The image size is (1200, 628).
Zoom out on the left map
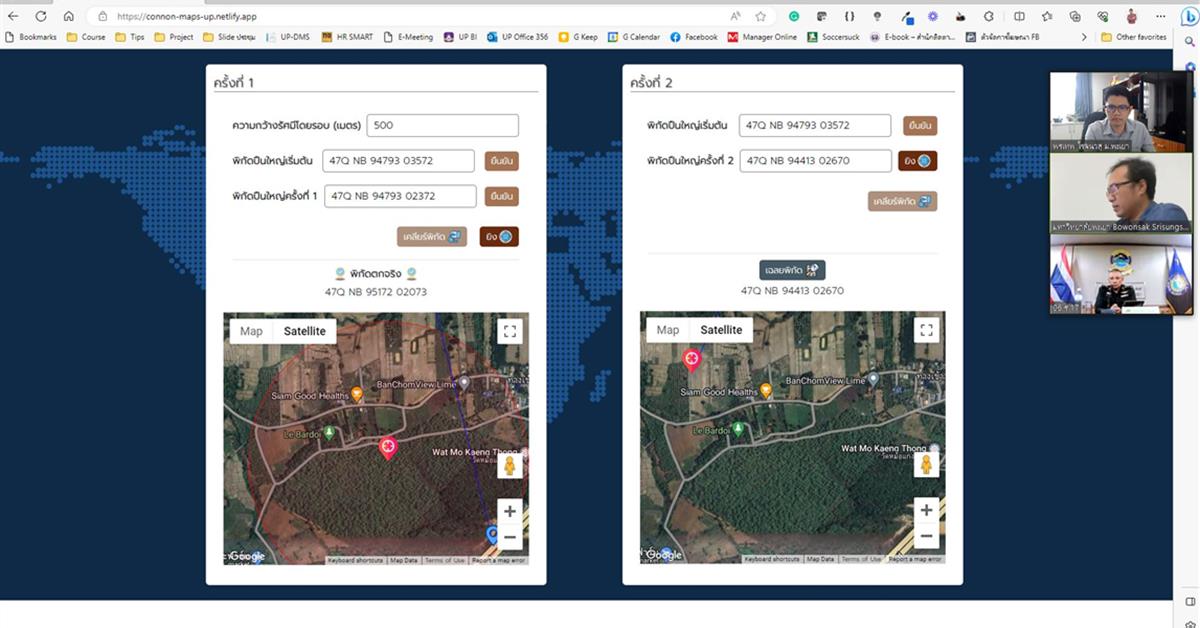[x=510, y=537]
